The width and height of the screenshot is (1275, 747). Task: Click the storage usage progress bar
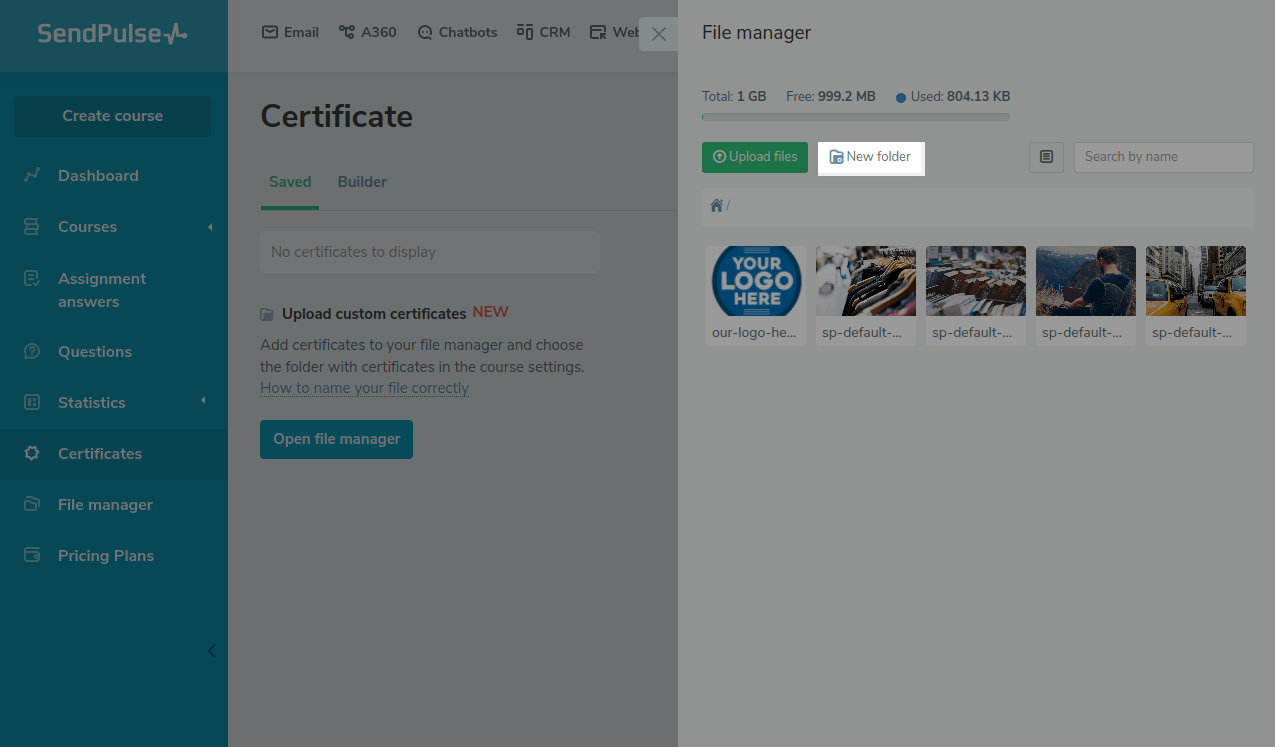pyautogui.click(x=856, y=117)
